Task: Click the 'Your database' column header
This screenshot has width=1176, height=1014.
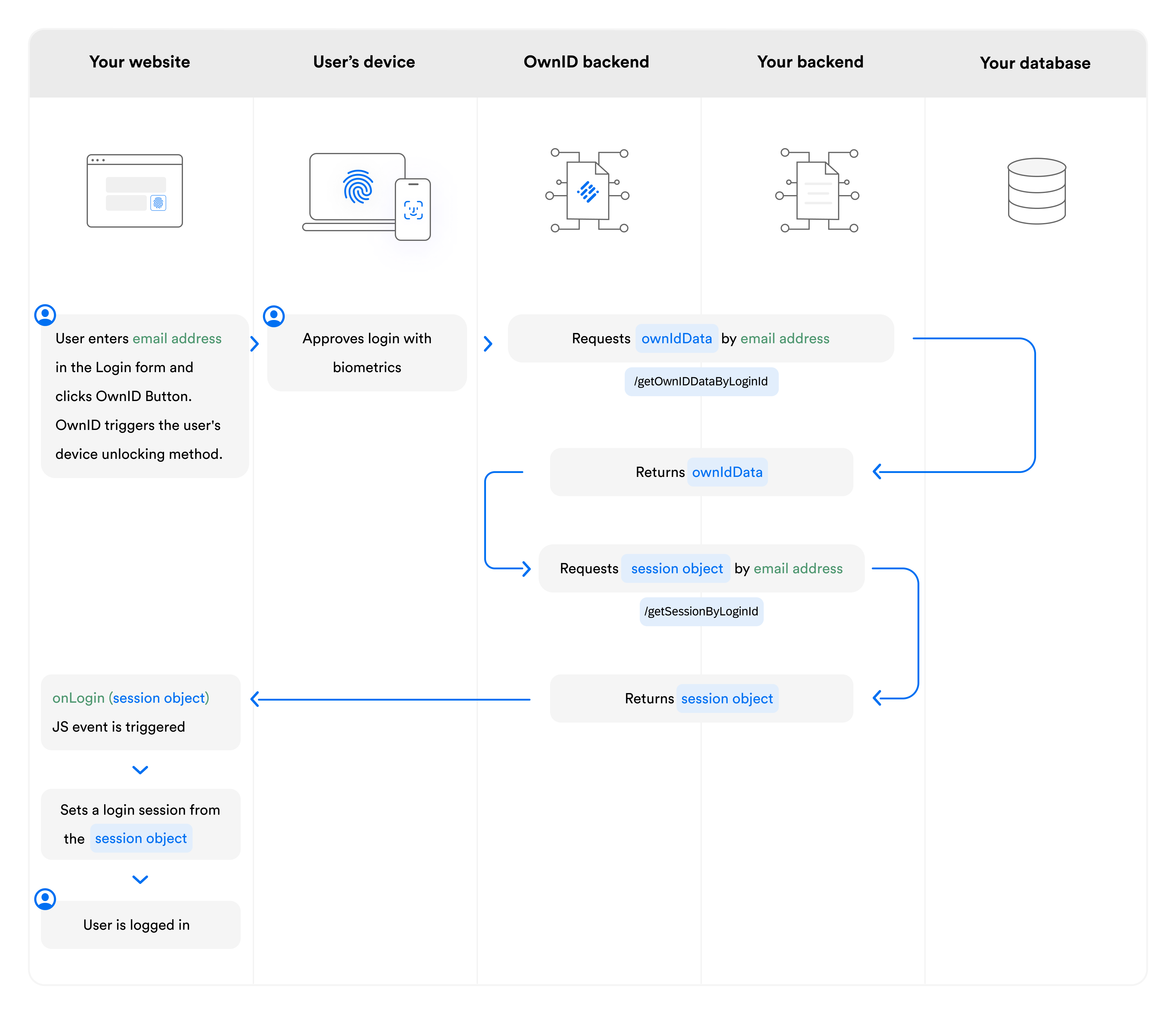Action: (x=1035, y=63)
